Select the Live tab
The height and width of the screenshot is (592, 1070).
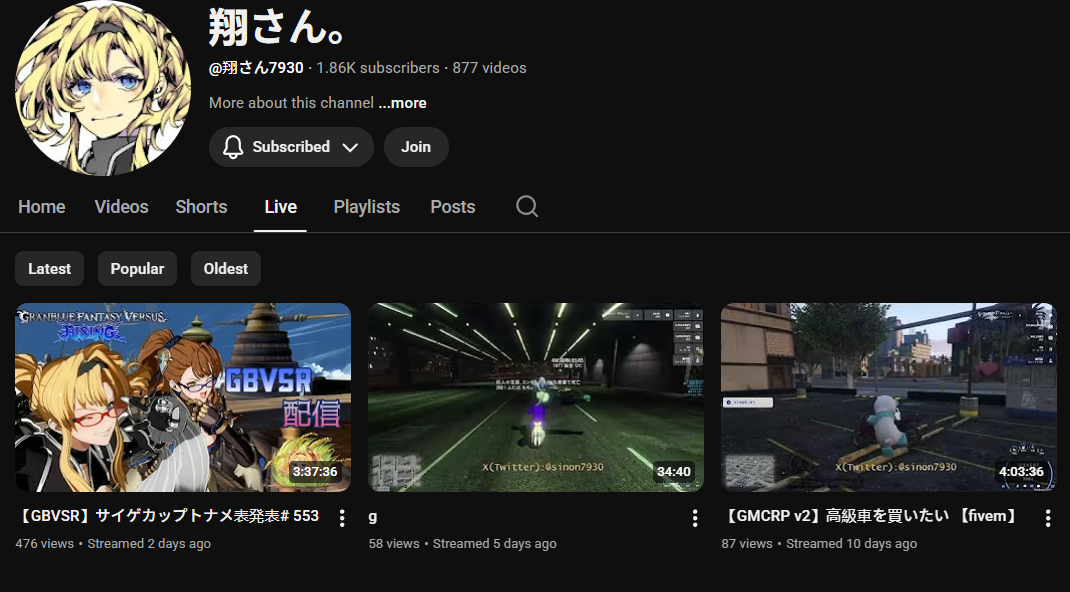click(x=280, y=207)
